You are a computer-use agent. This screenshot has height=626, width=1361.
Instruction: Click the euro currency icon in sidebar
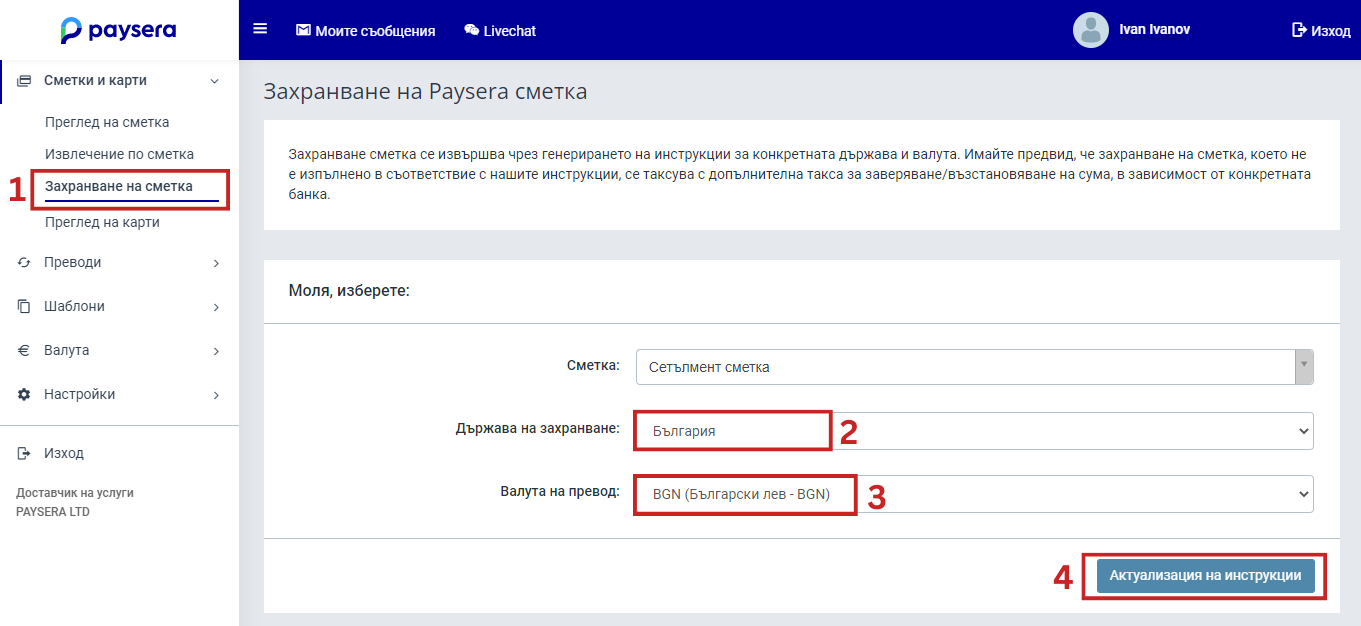tap(24, 351)
